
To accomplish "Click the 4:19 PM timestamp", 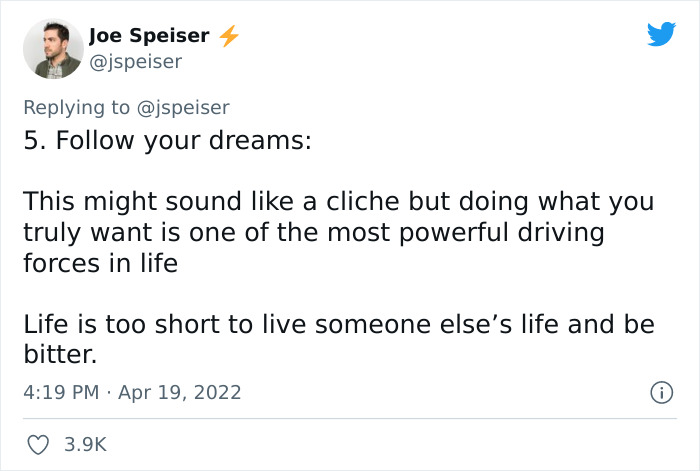I will coord(60,392).
